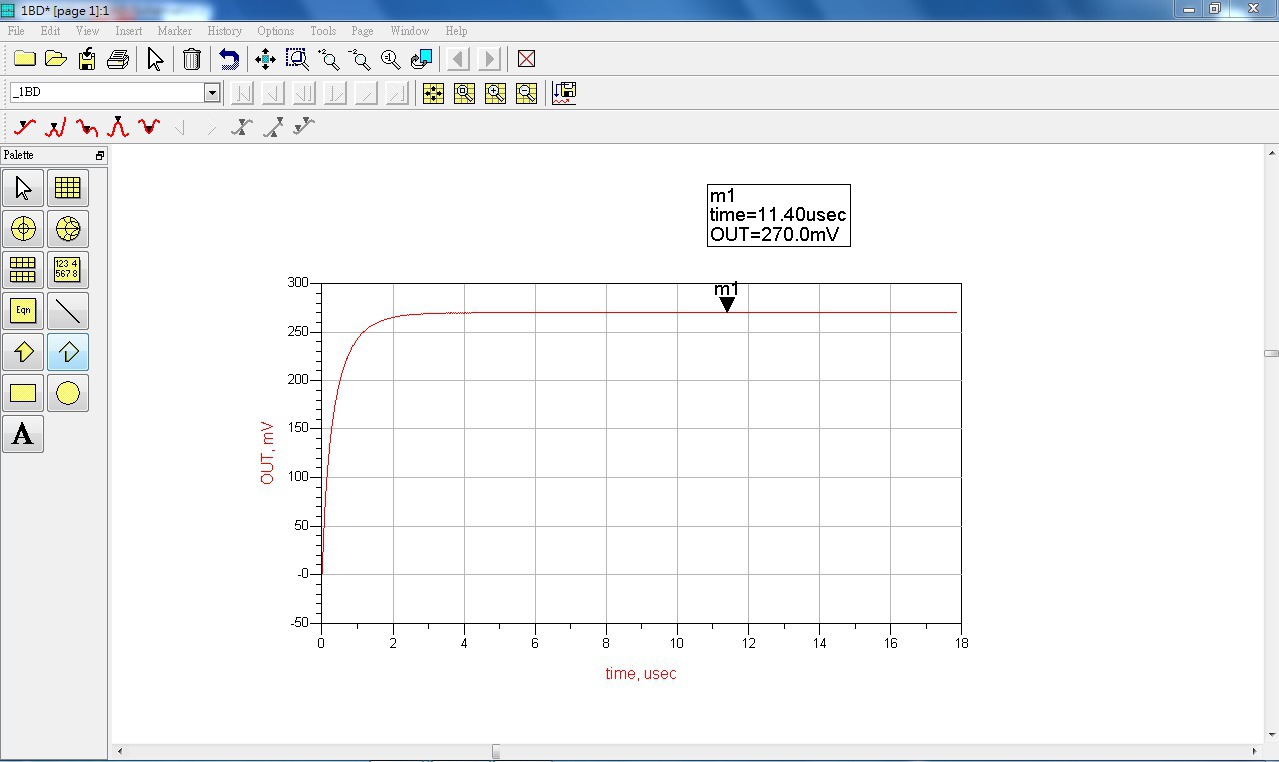
Task: Click the print icon in toolbar
Action: pos(118,59)
